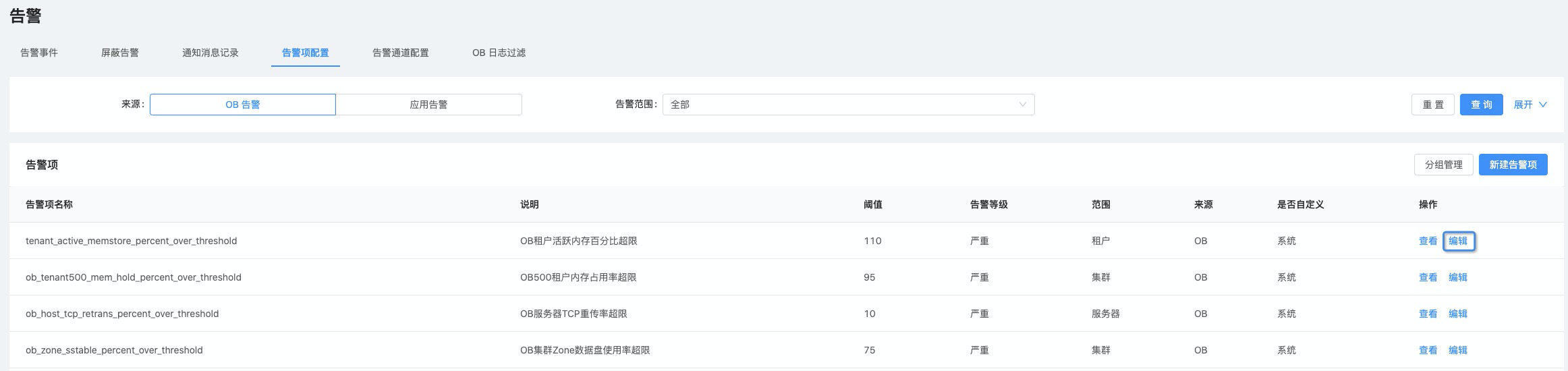
Task: Open the 告警范围 dropdown arrow
Action: pos(1022,105)
